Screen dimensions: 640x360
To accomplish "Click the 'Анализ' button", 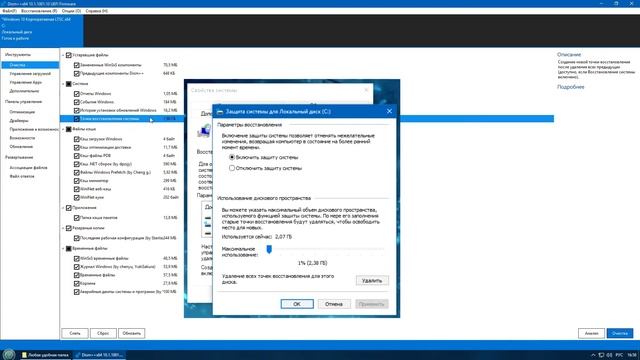I will pyautogui.click(x=591, y=333).
